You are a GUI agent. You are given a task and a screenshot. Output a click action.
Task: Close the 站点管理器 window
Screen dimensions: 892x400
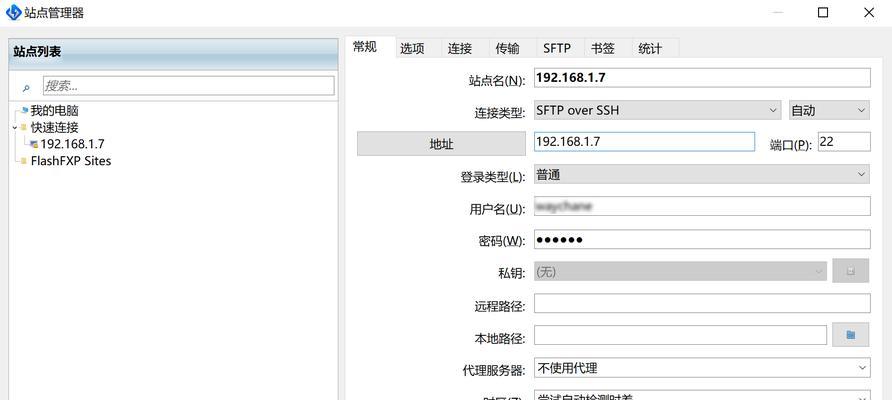click(x=869, y=13)
